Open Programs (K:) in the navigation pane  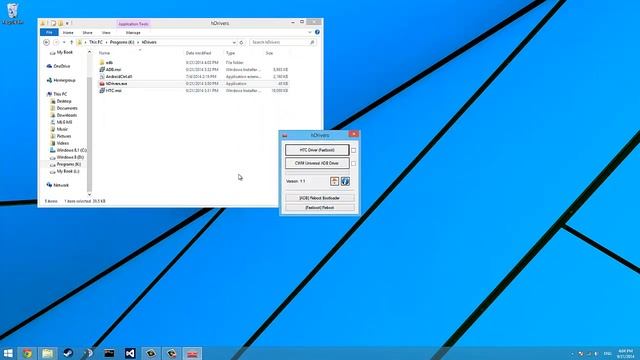tap(69, 164)
